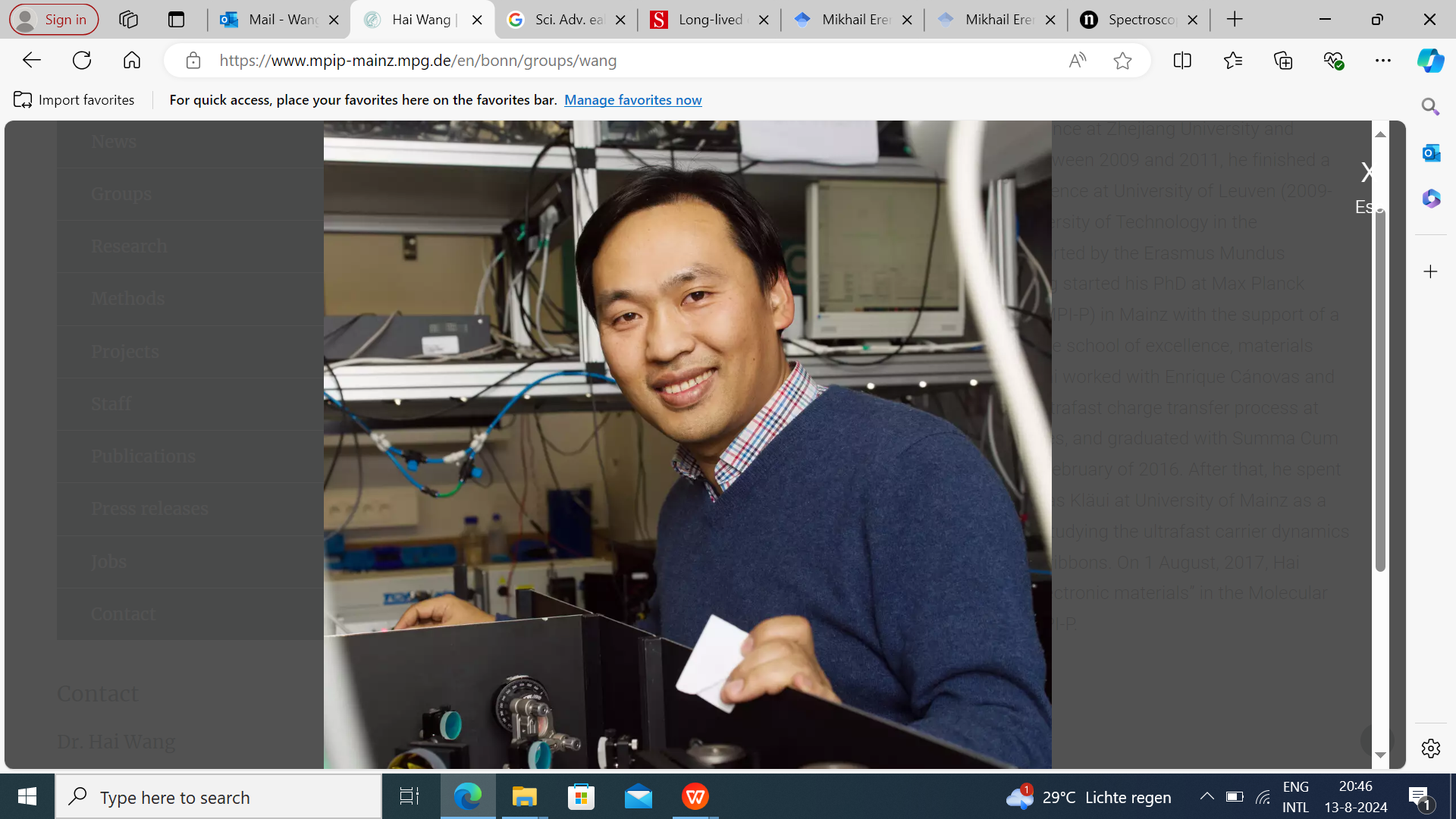Open Read aloud for this page
This screenshot has height=819, width=1456.
(x=1077, y=61)
